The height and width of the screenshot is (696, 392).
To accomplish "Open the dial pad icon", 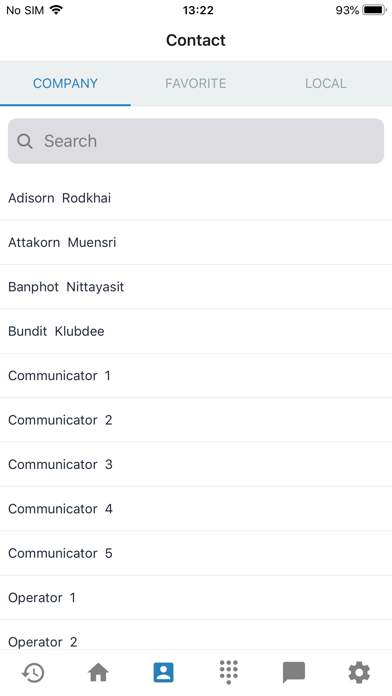I will pos(229,672).
